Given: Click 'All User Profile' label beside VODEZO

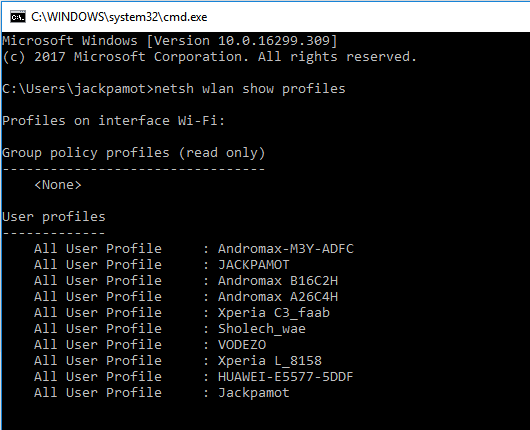Looking at the screenshot, I should pos(98,344).
